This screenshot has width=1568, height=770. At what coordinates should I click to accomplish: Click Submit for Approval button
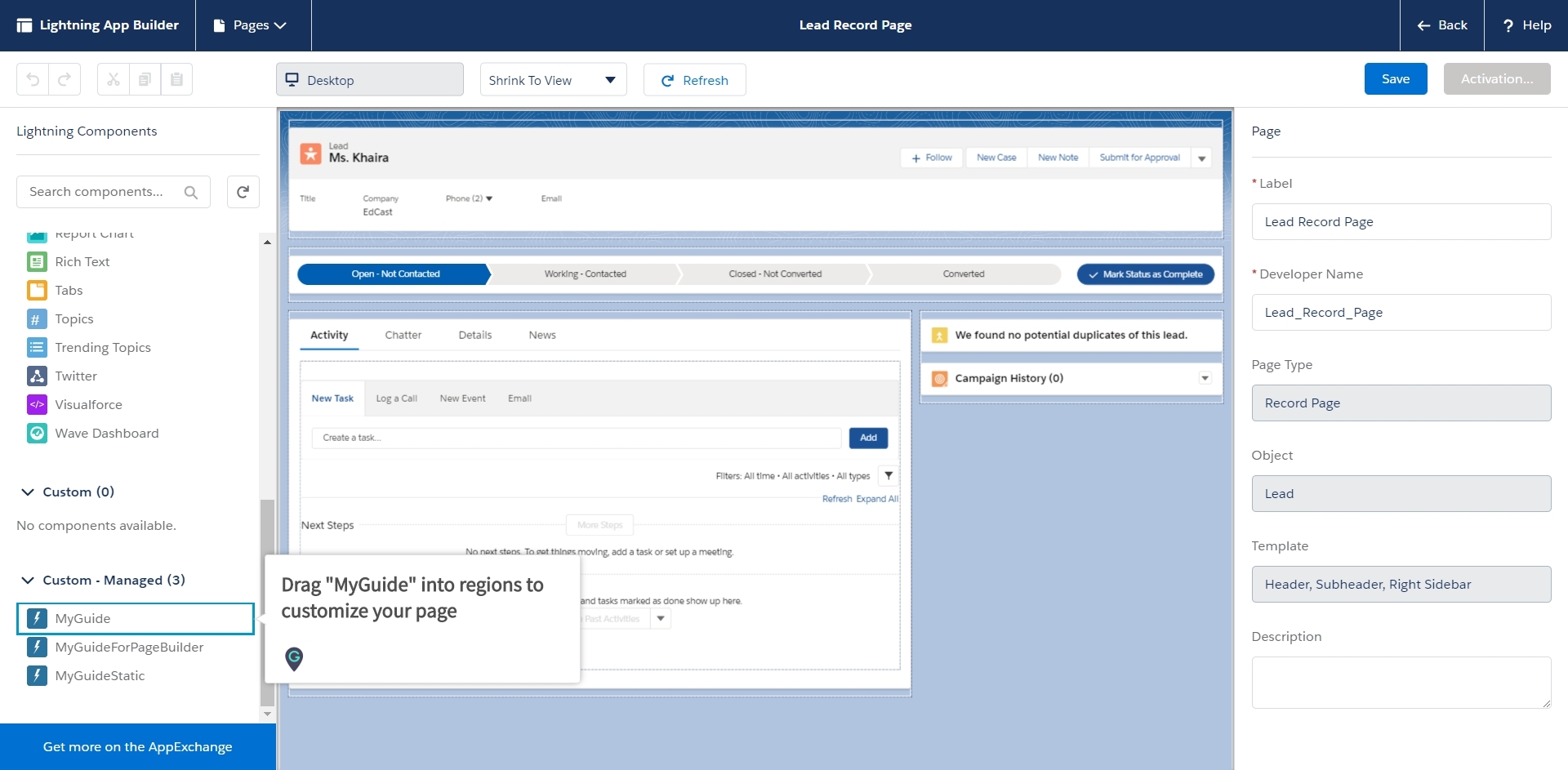click(1139, 158)
